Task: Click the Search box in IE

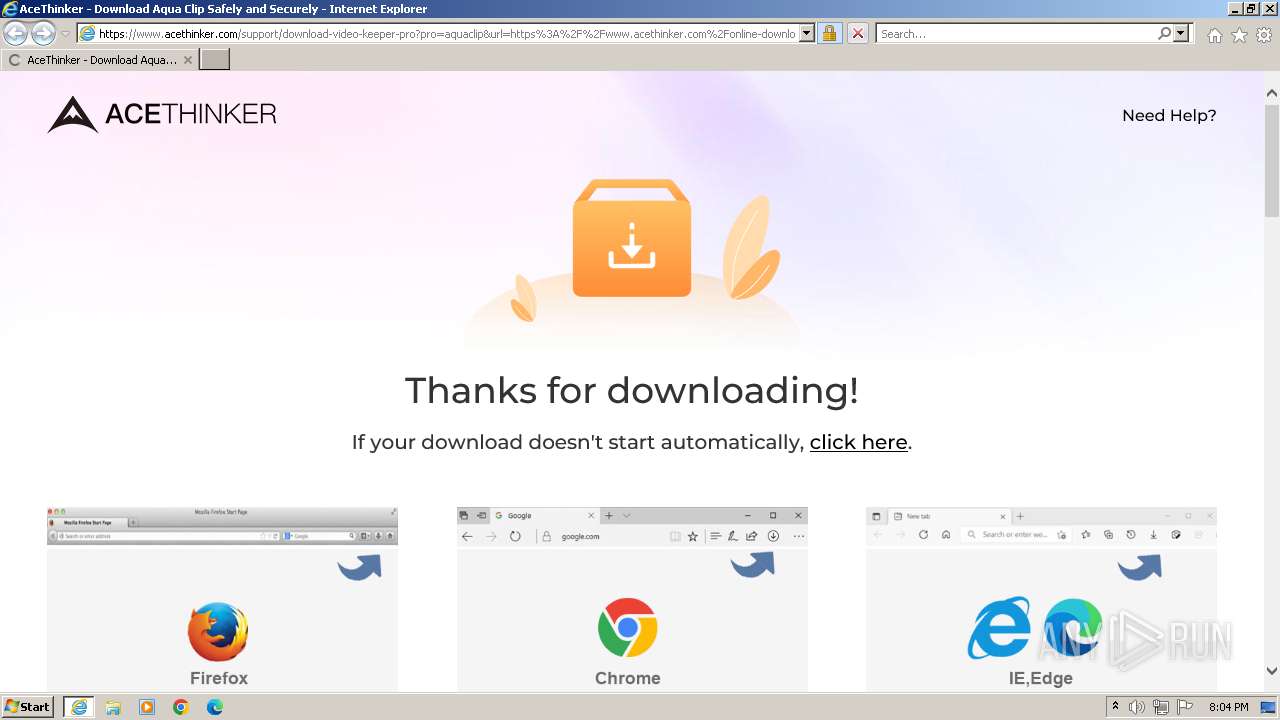Action: 1015,34
